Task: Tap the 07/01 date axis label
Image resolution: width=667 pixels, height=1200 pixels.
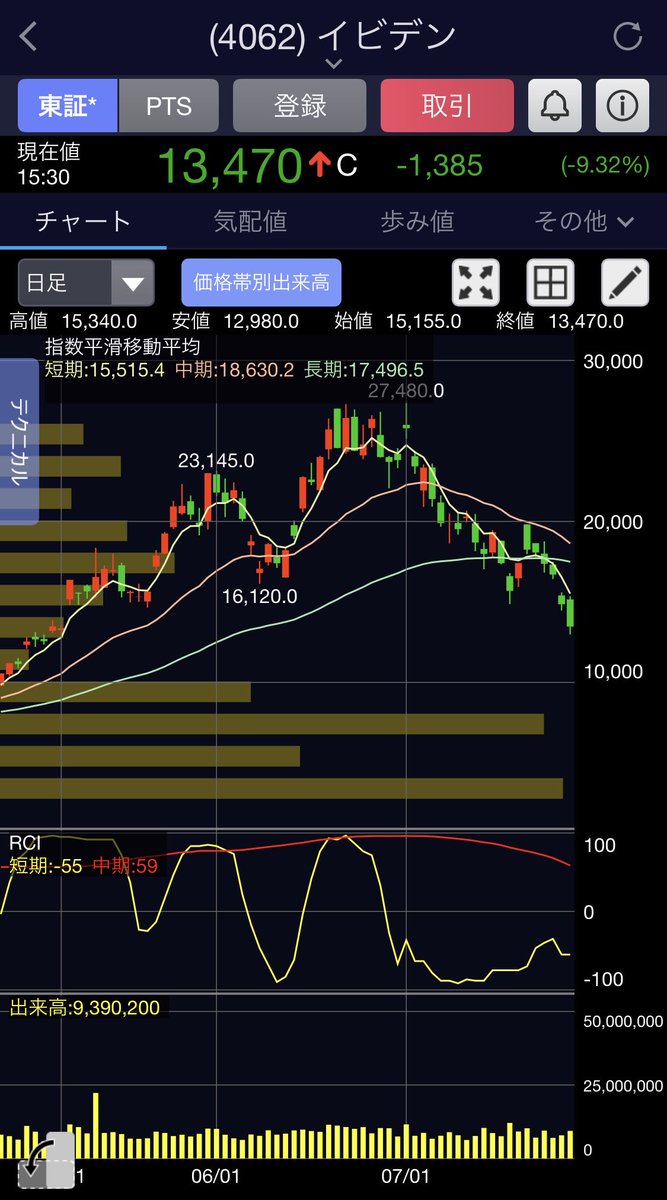Action: [x=406, y=1178]
